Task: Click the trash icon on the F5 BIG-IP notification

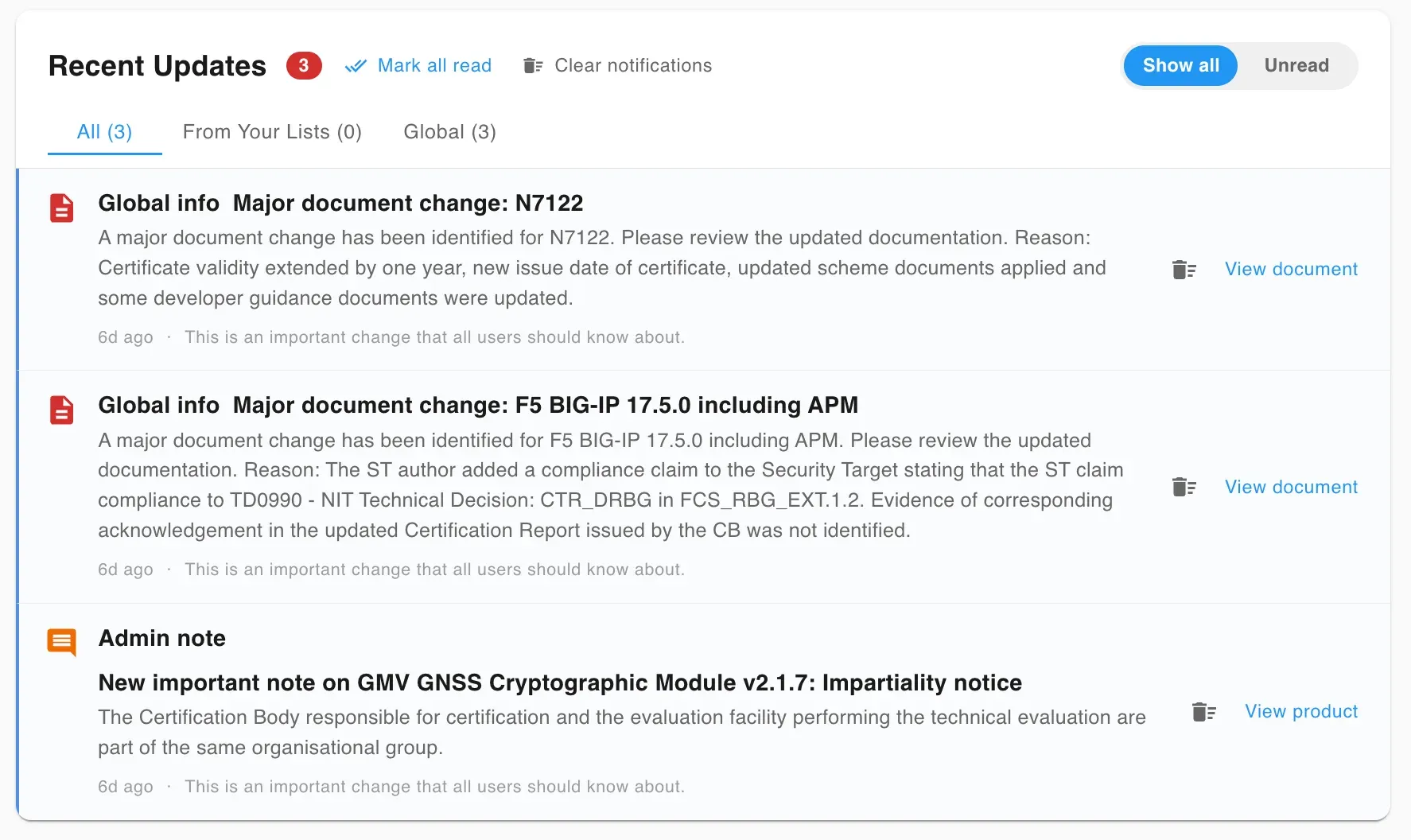Action: [1184, 487]
